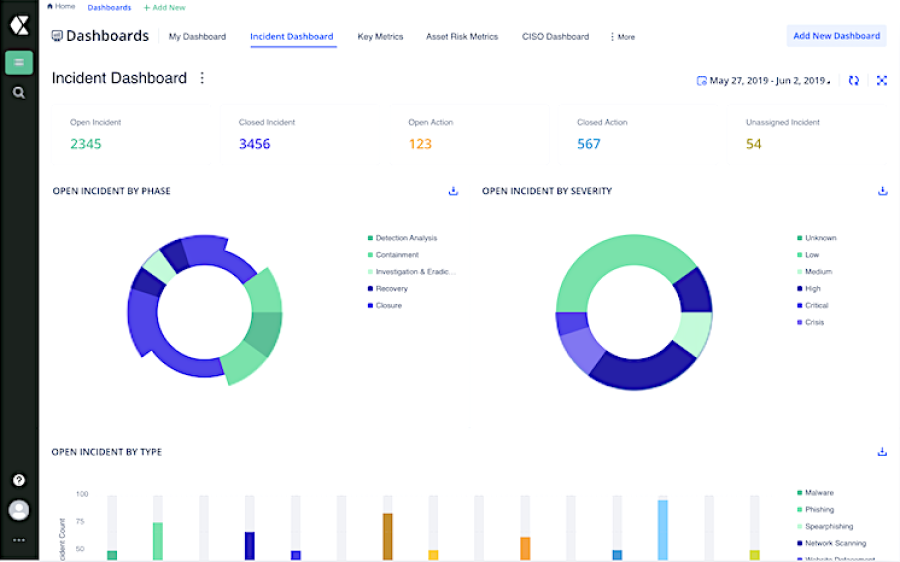
Task: Toggle Spearphishing type legend item
Action: [x=825, y=526]
